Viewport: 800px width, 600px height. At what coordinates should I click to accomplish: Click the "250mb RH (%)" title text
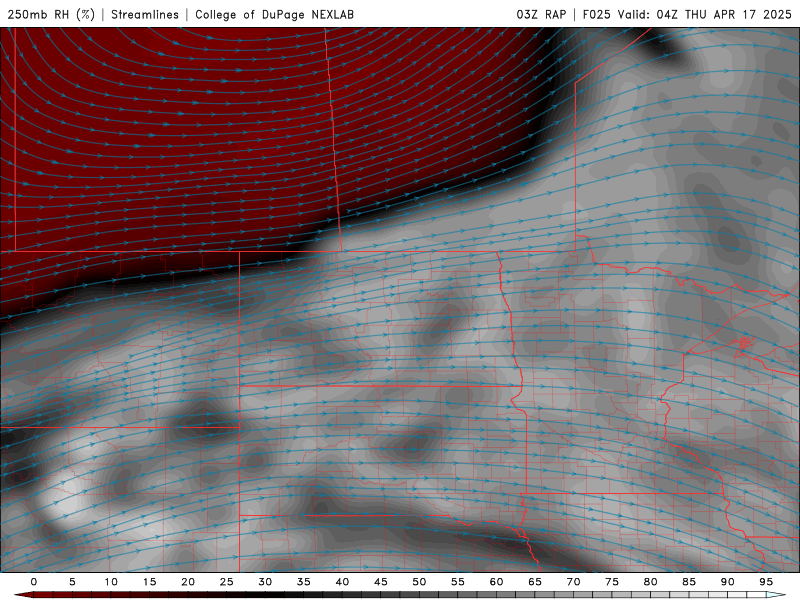[52, 14]
